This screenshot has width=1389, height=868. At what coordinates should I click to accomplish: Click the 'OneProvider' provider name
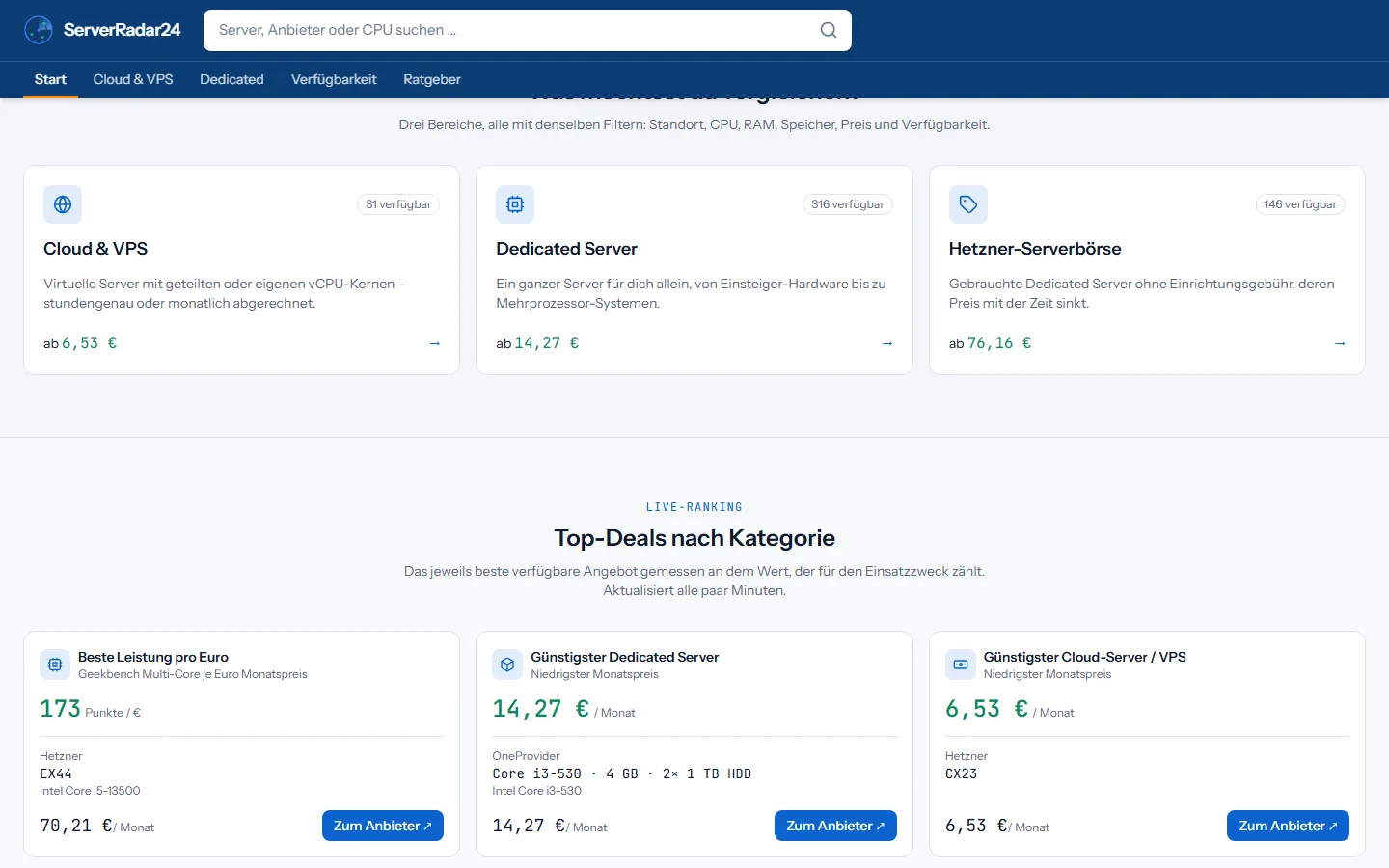coord(526,756)
